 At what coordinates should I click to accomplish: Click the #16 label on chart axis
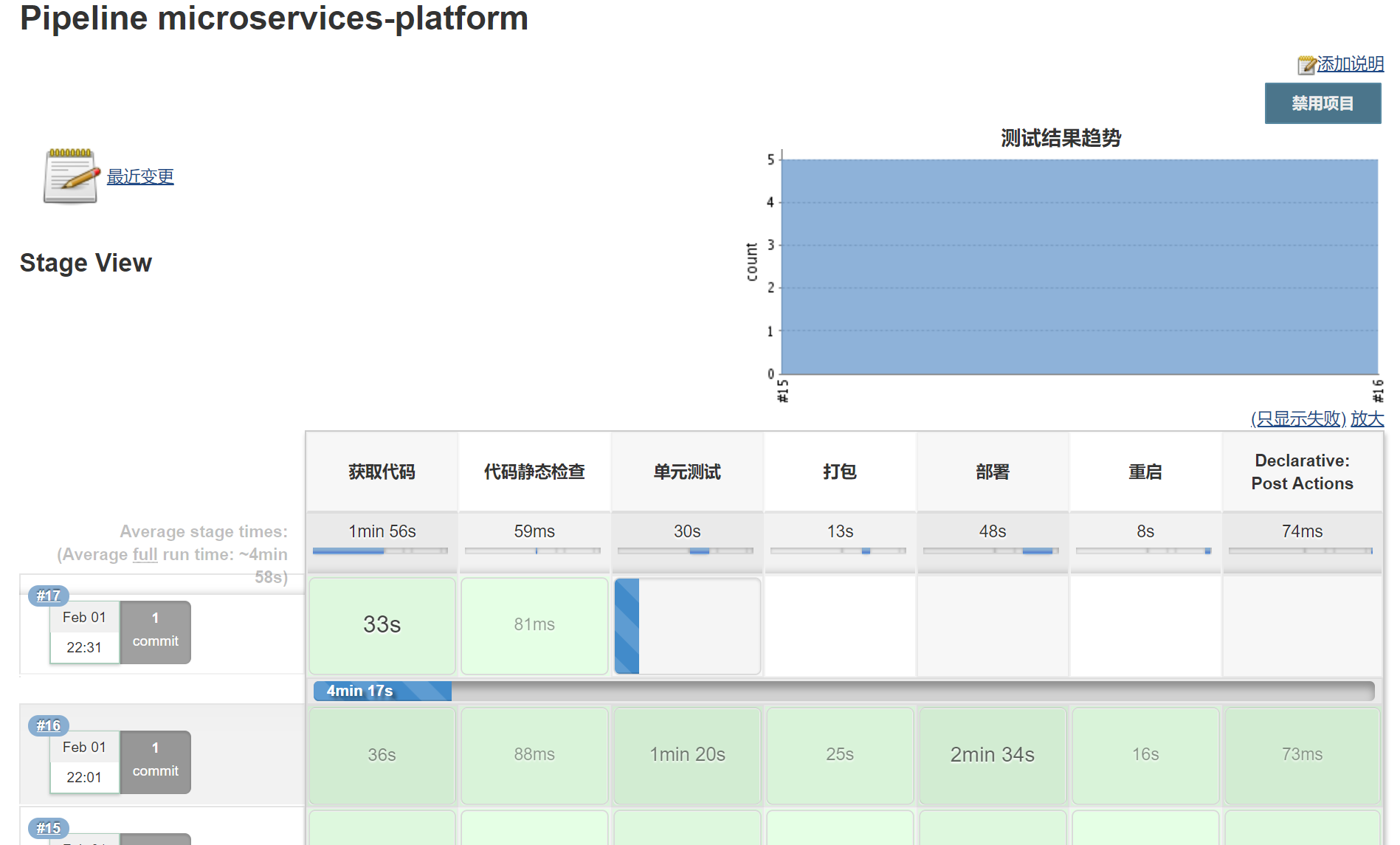click(x=1377, y=390)
